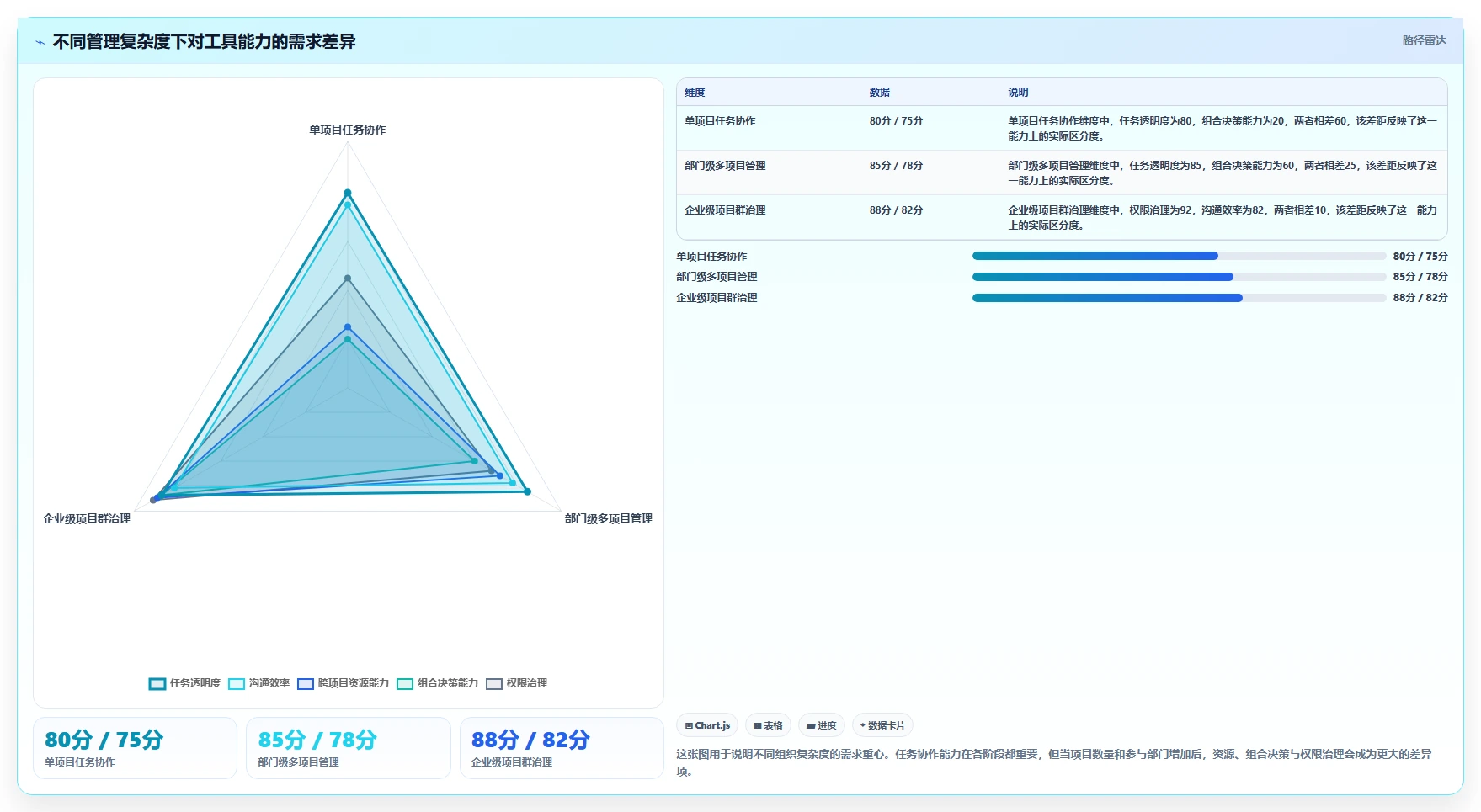Click the 进度 tag
The image size is (1481, 812).
pyautogui.click(x=822, y=725)
